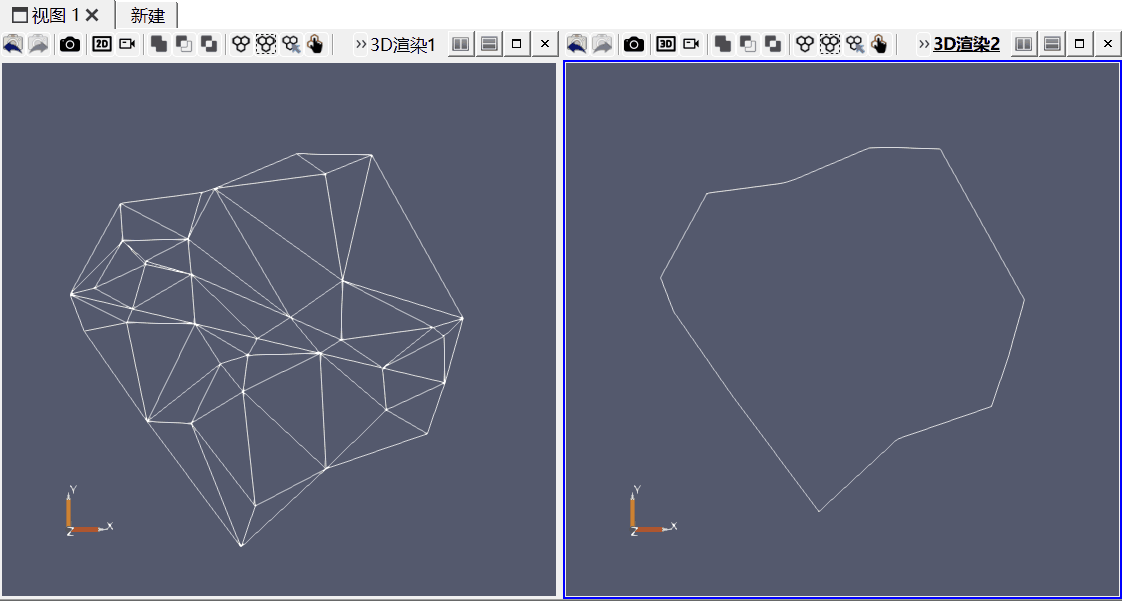Expand hidden toolbar items in 3D渲染2
Screen dimensions: 1122x602
(924, 44)
